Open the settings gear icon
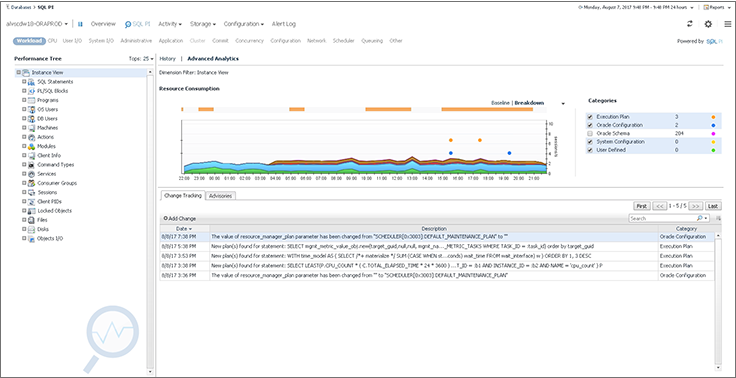 (708, 24)
